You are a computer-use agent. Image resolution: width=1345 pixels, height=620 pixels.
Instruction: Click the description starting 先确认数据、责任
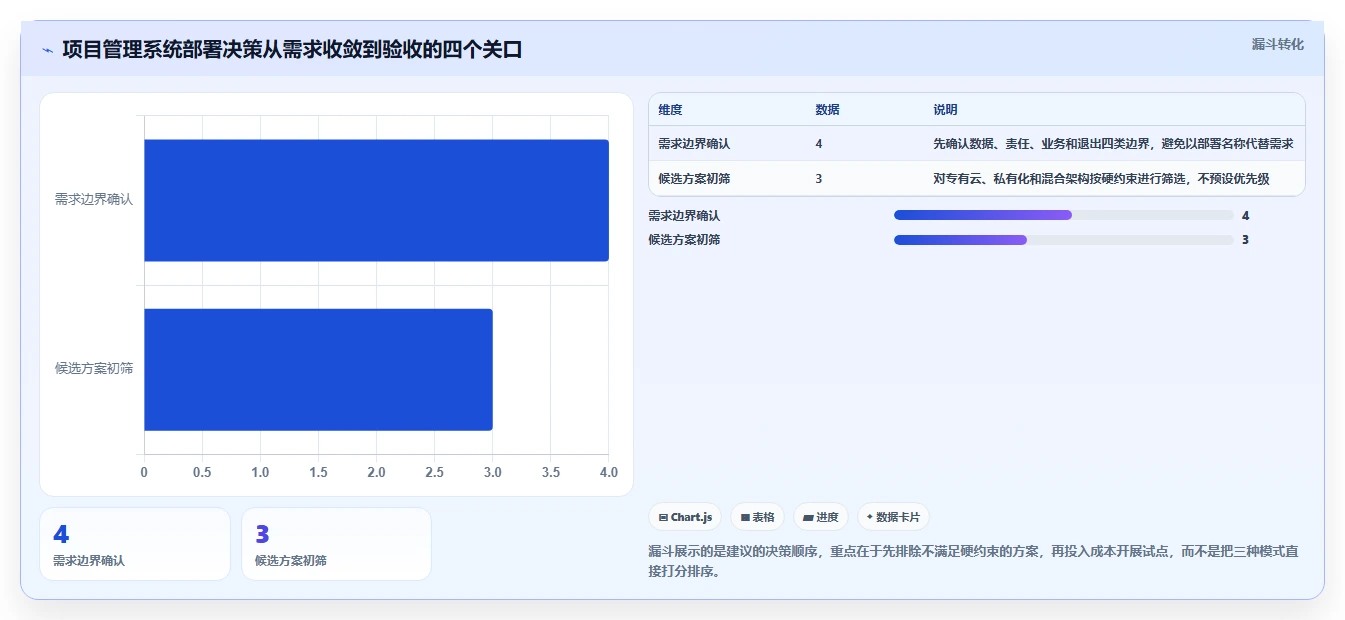point(1113,144)
